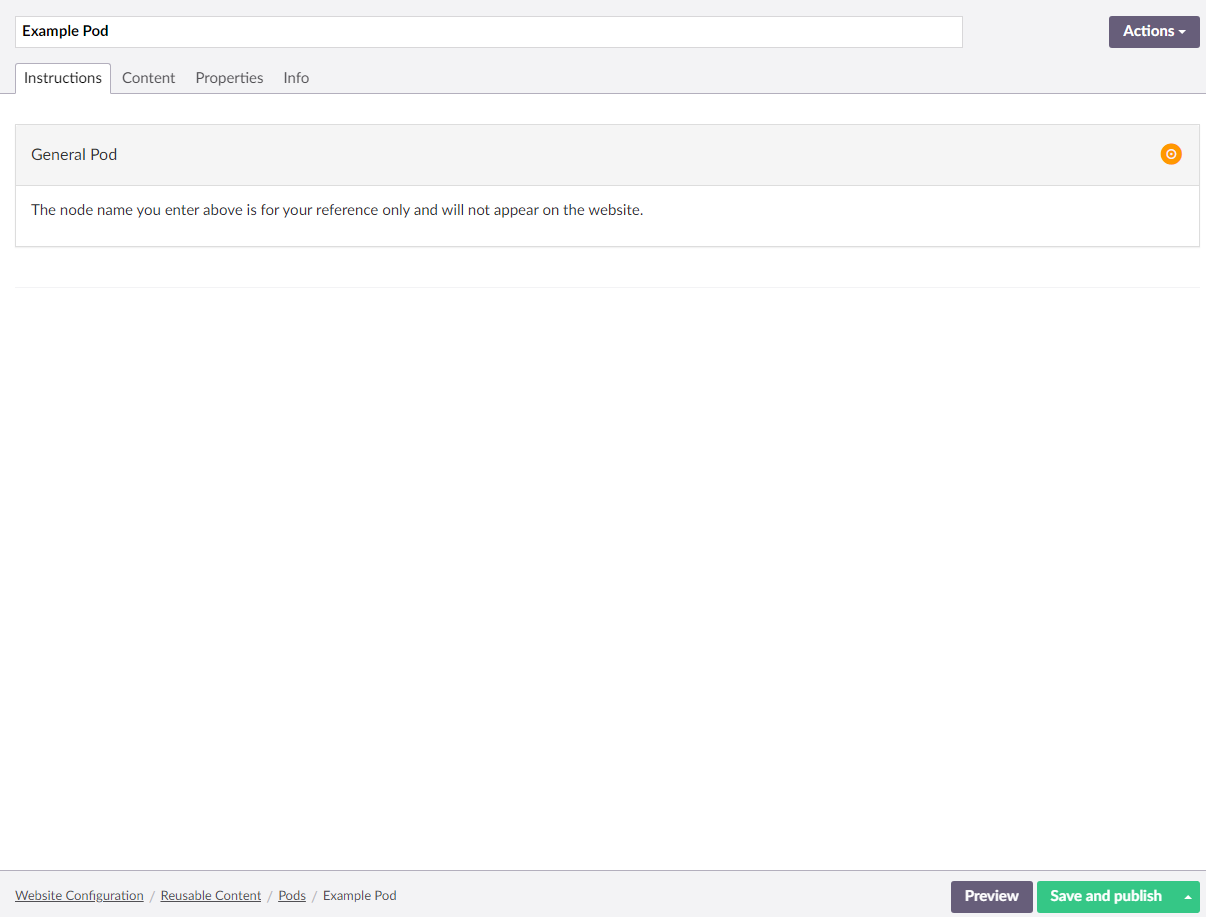The image size is (1206, 917).
Task: Focus the Example Pod node name field
Action: point(489,32)
